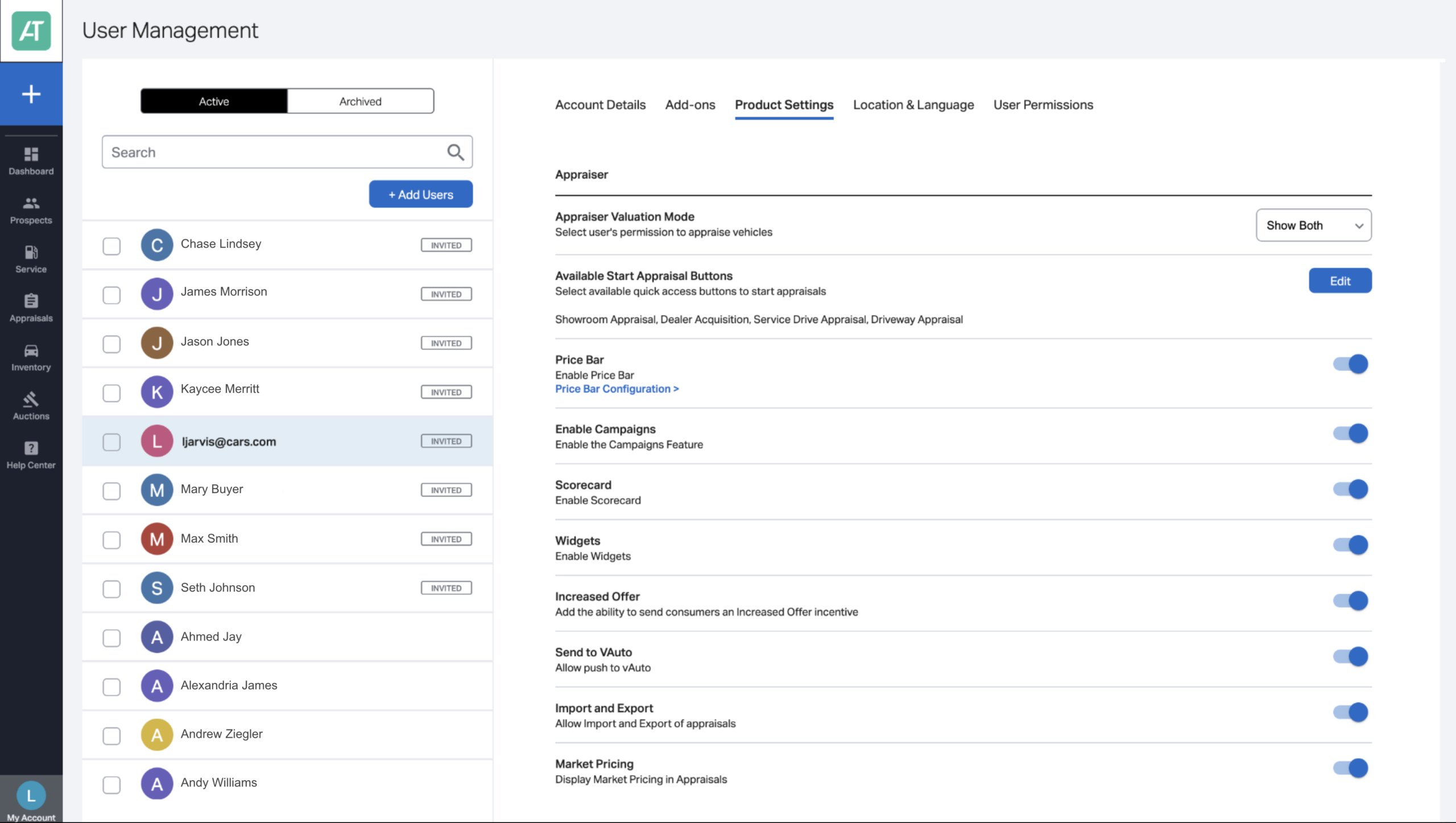Click the ljarvis@cars.com avatar icon
The image size is (1456, 823).
pos(157,441)
